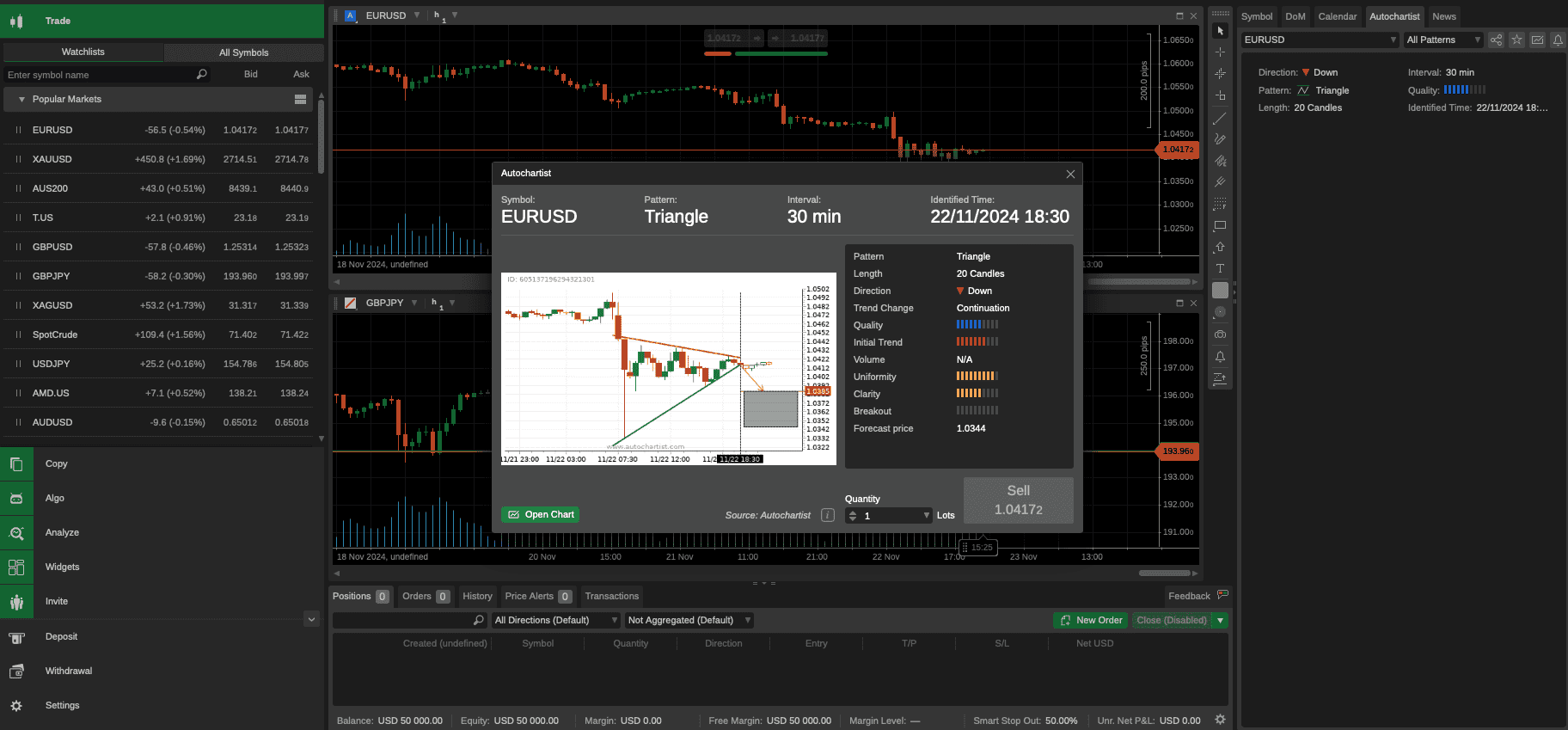Open the Widgets section in sidebar
1568x730 pixels.
[162, 567]
